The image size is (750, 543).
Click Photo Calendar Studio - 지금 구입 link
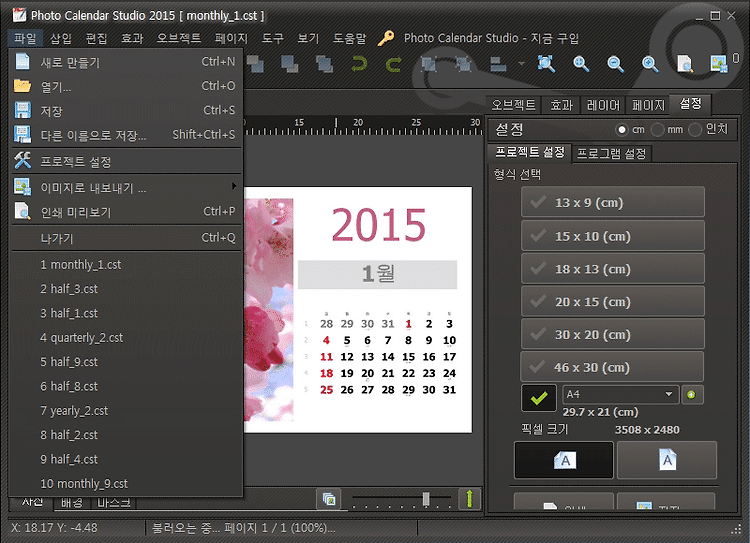[491, 38]
